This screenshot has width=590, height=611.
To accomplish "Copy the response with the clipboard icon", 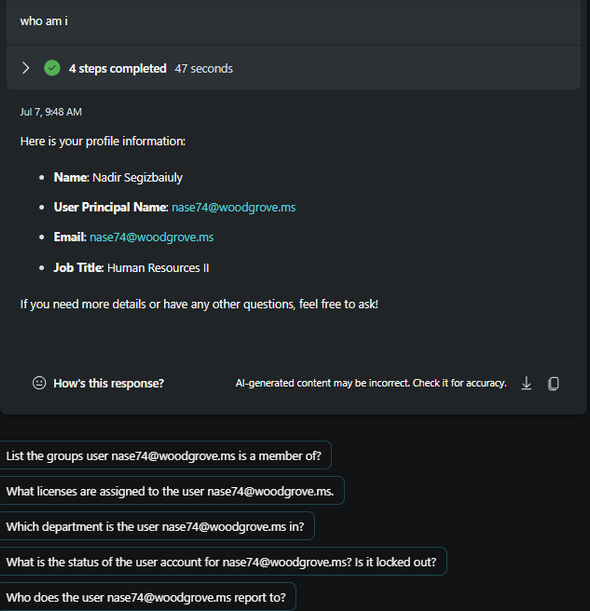I will [x=553, y=383].
